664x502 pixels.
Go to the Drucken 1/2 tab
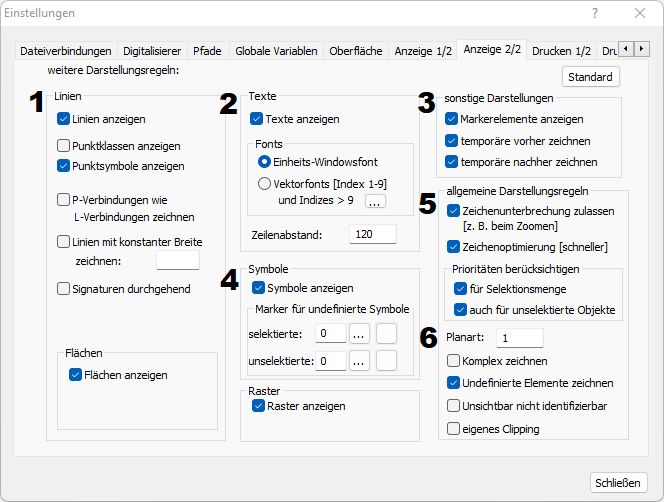561,50
